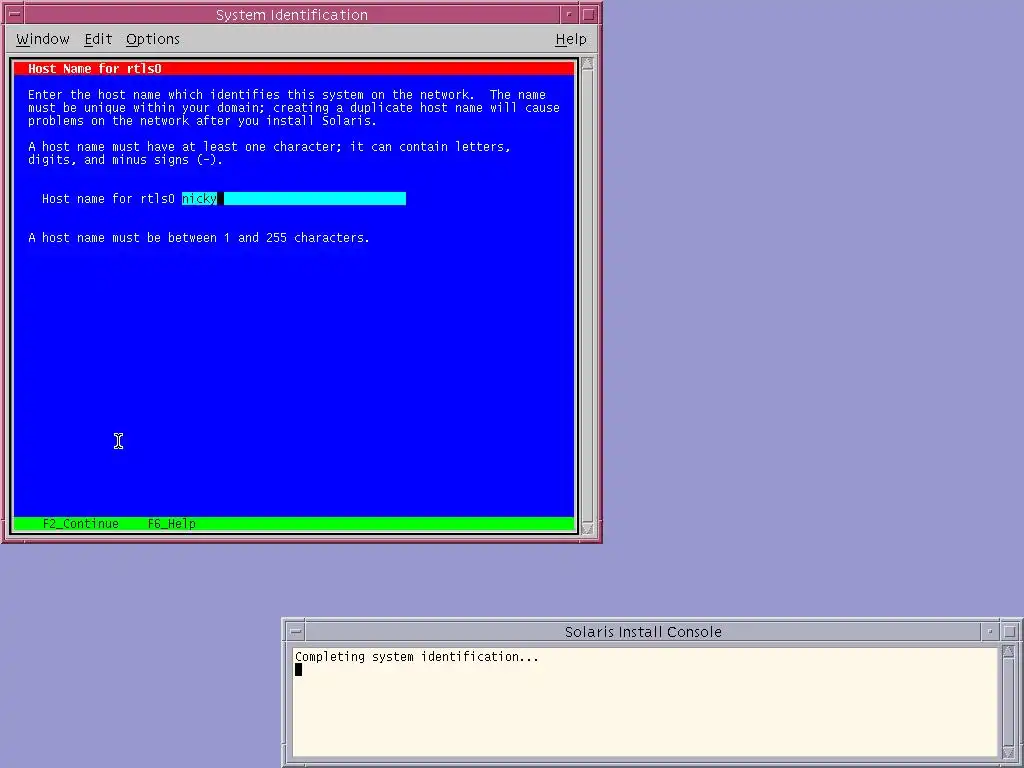Minimize the System Identification window

[x=569, y=14]
